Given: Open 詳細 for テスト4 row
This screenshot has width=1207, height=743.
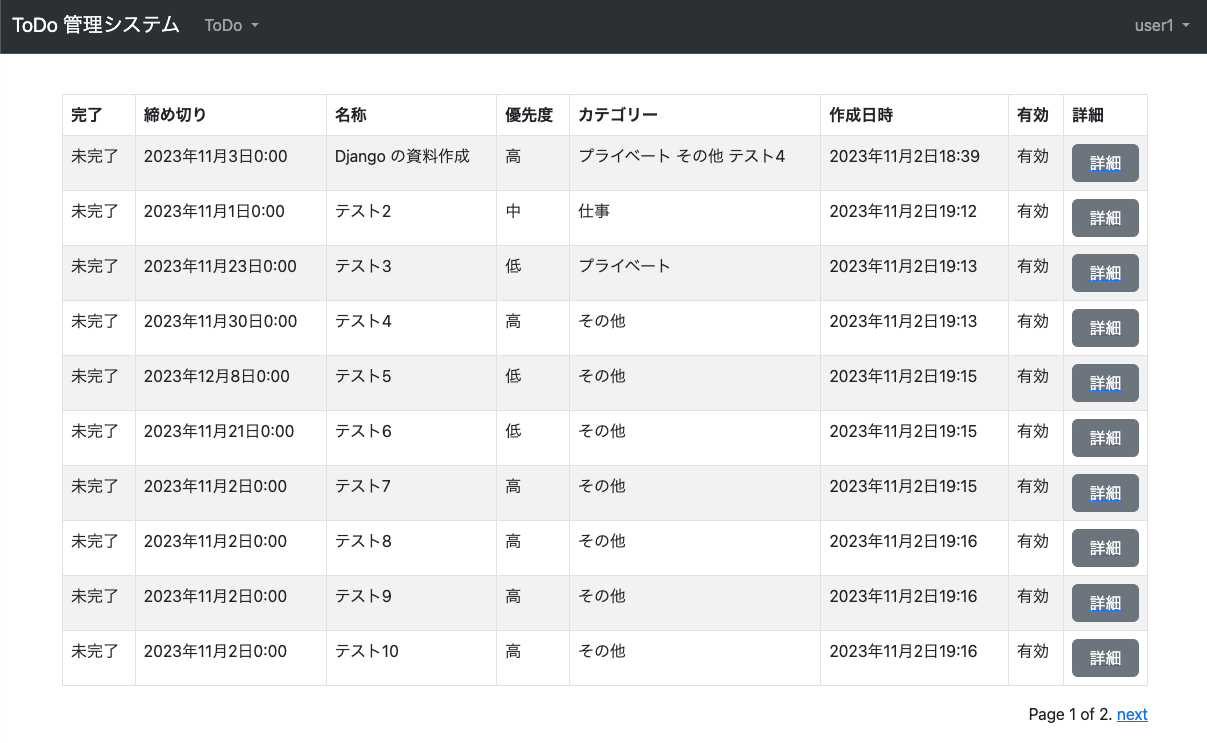Looking at the screenshot, I should tap(1105, 328).
